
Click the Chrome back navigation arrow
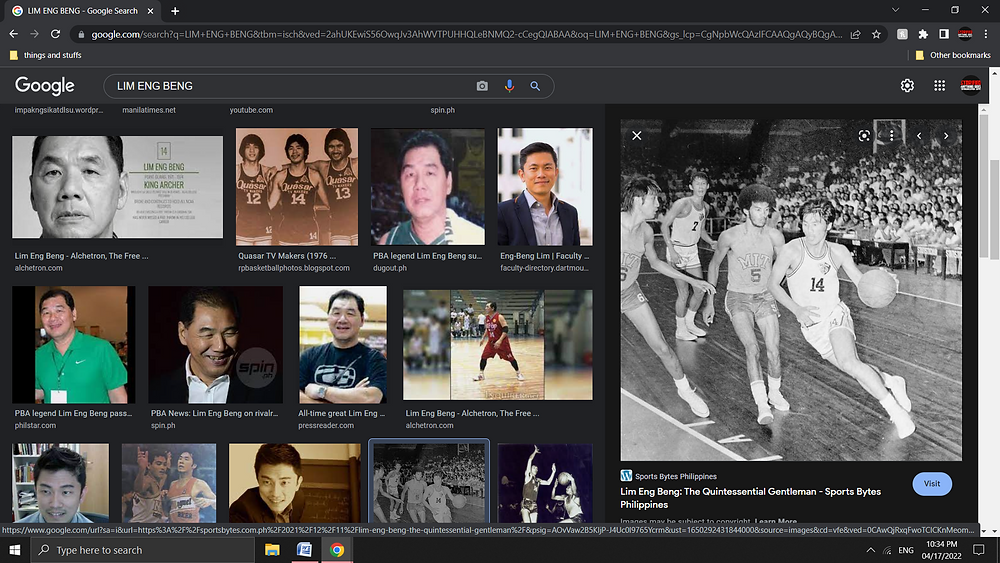click(13, 34)
